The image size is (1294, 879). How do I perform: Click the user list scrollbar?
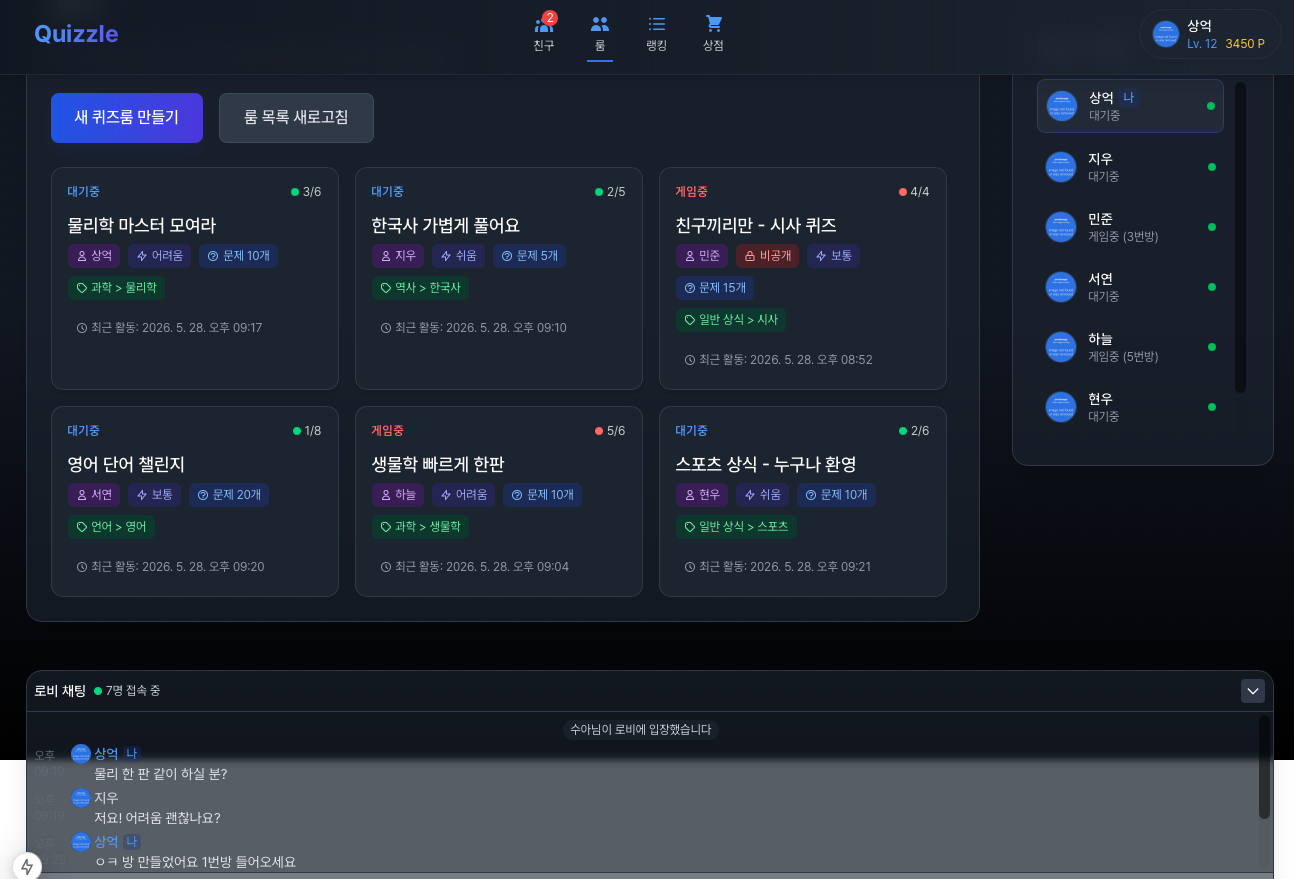click(1240, 237)
